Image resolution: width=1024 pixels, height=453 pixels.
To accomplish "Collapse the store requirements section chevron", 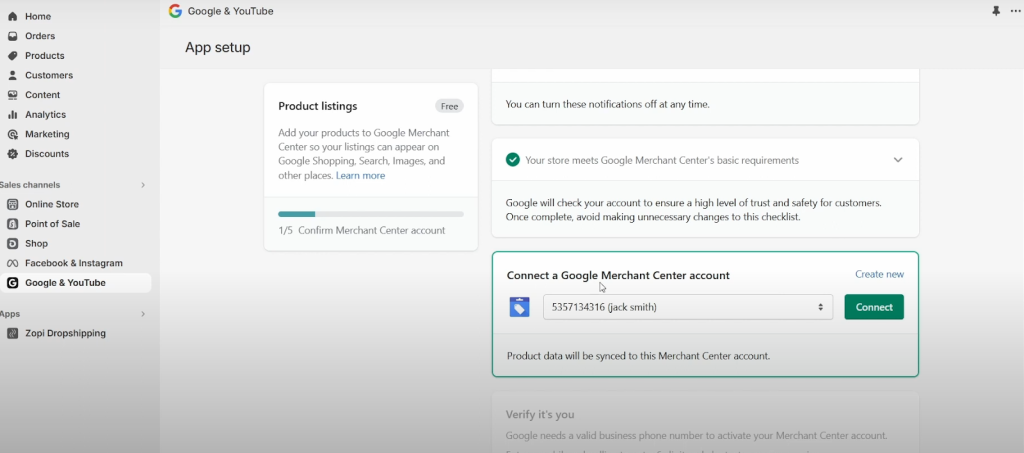I will click(898, 160).
